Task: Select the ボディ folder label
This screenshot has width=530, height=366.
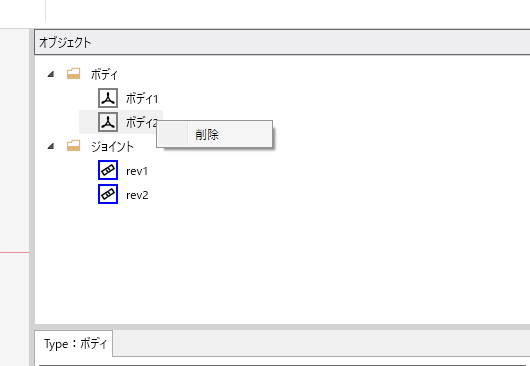Action: (x=104, y=74)
